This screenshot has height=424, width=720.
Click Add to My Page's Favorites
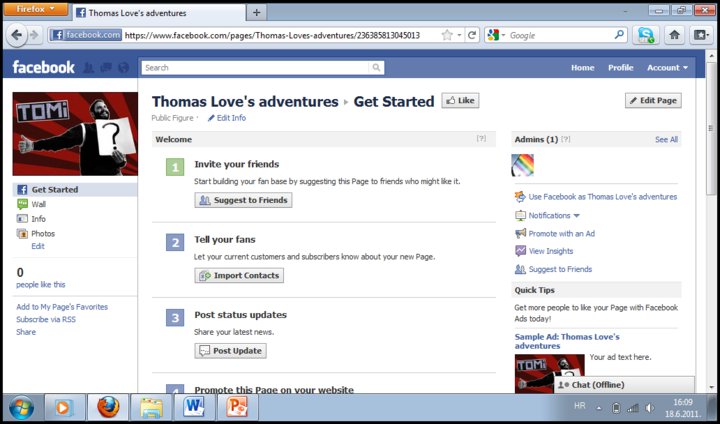point(62,307)
